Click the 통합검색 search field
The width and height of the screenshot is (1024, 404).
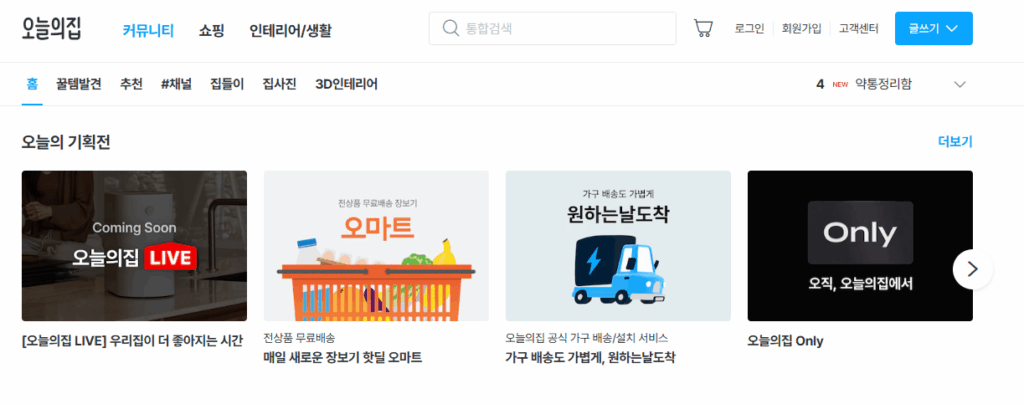pos(552,29)
